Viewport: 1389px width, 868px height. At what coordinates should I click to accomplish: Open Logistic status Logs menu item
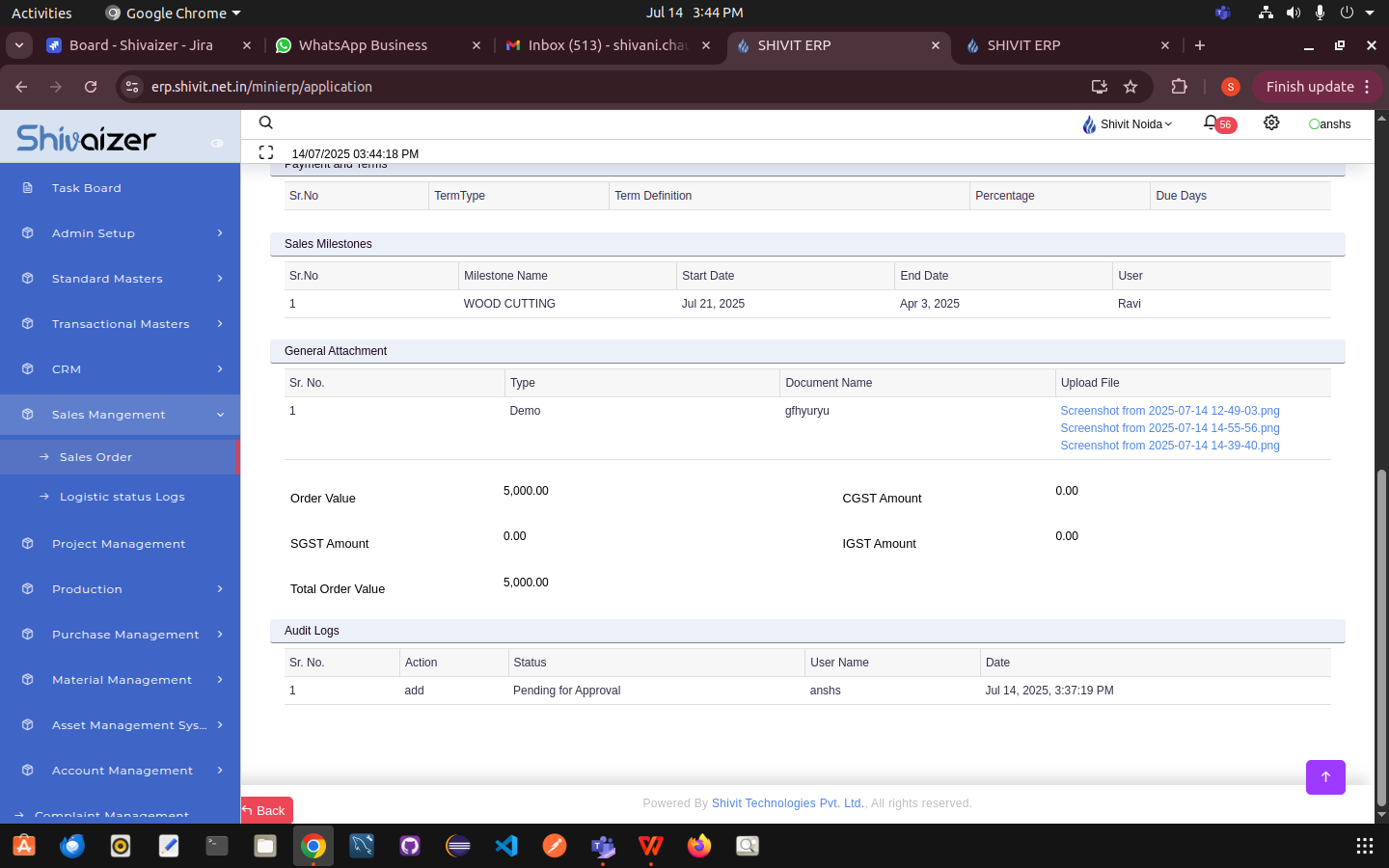point(122,497)
